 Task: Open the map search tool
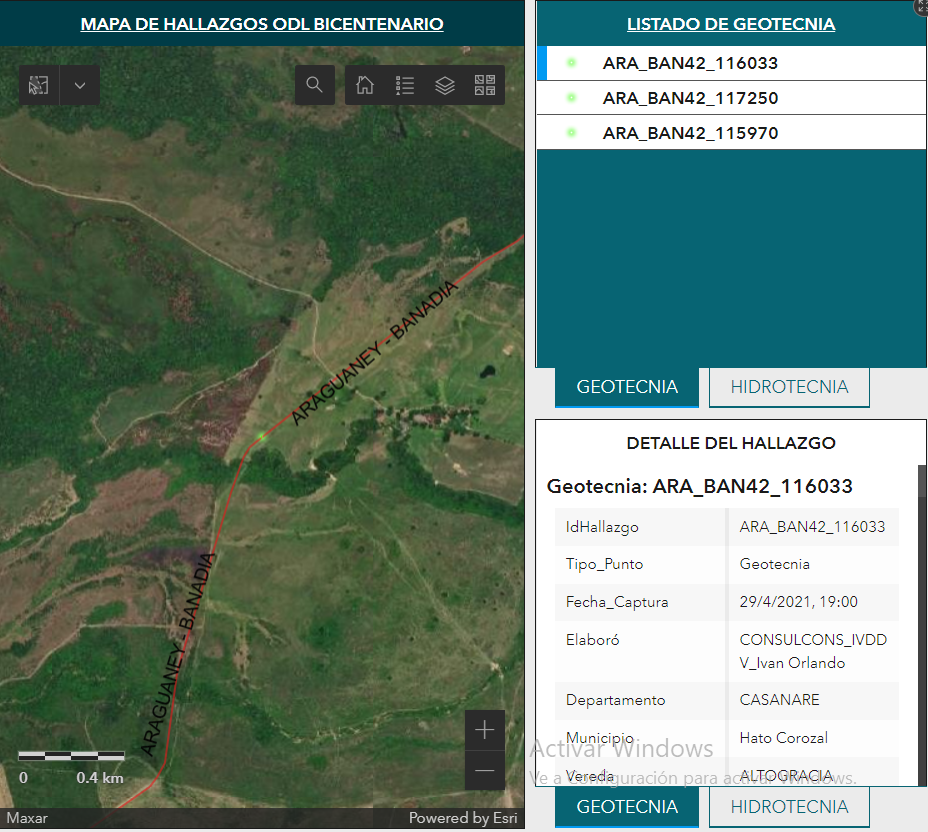[x=315, y=86]
